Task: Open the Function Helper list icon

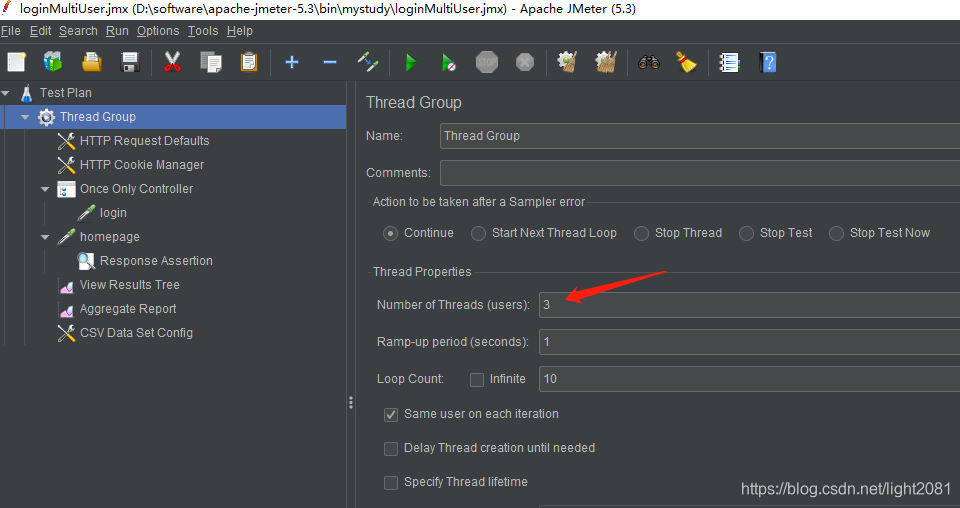Action: pyautogui.click(x=729, y=62)
